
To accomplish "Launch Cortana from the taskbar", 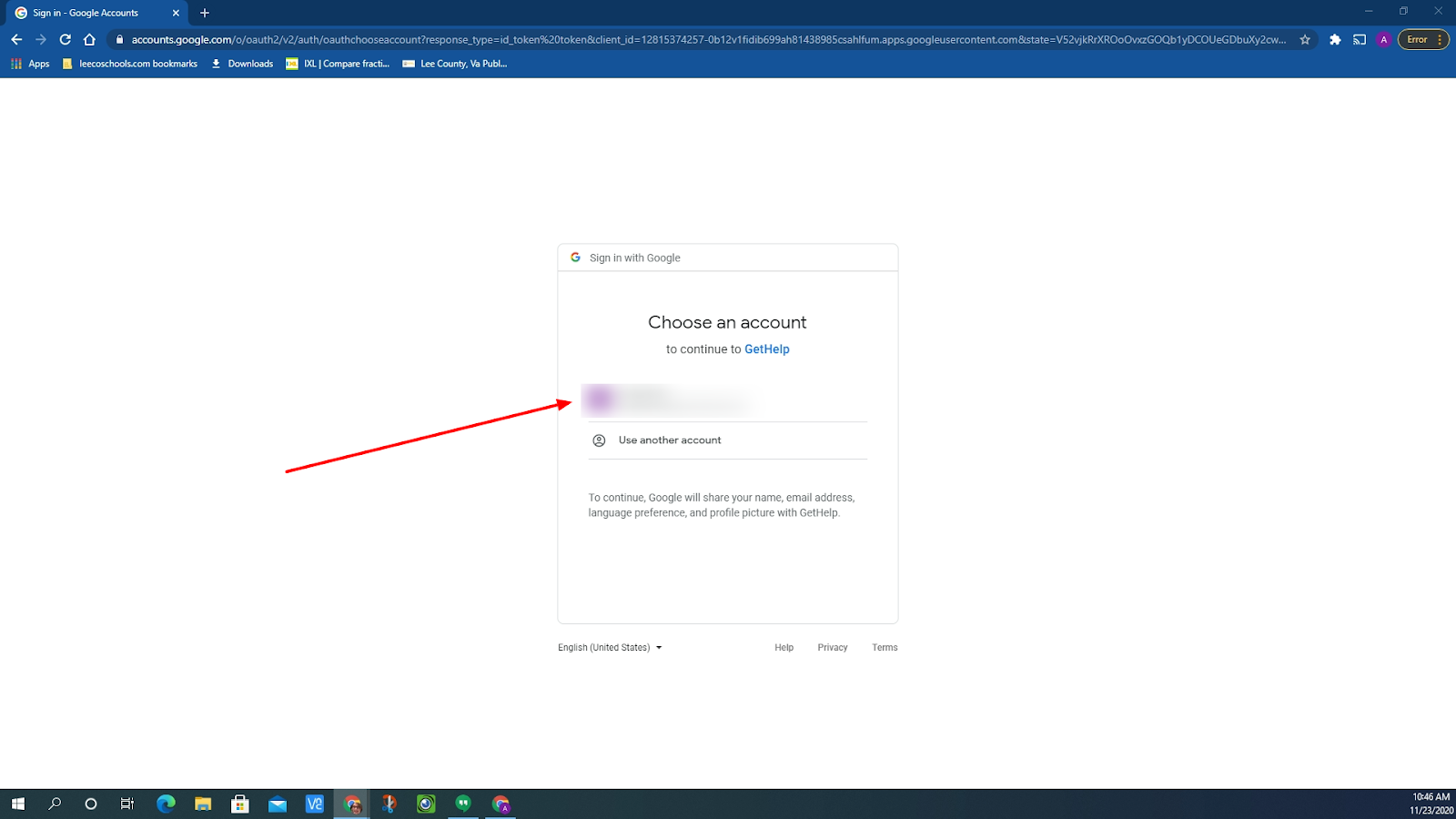I will coord(90,804).
